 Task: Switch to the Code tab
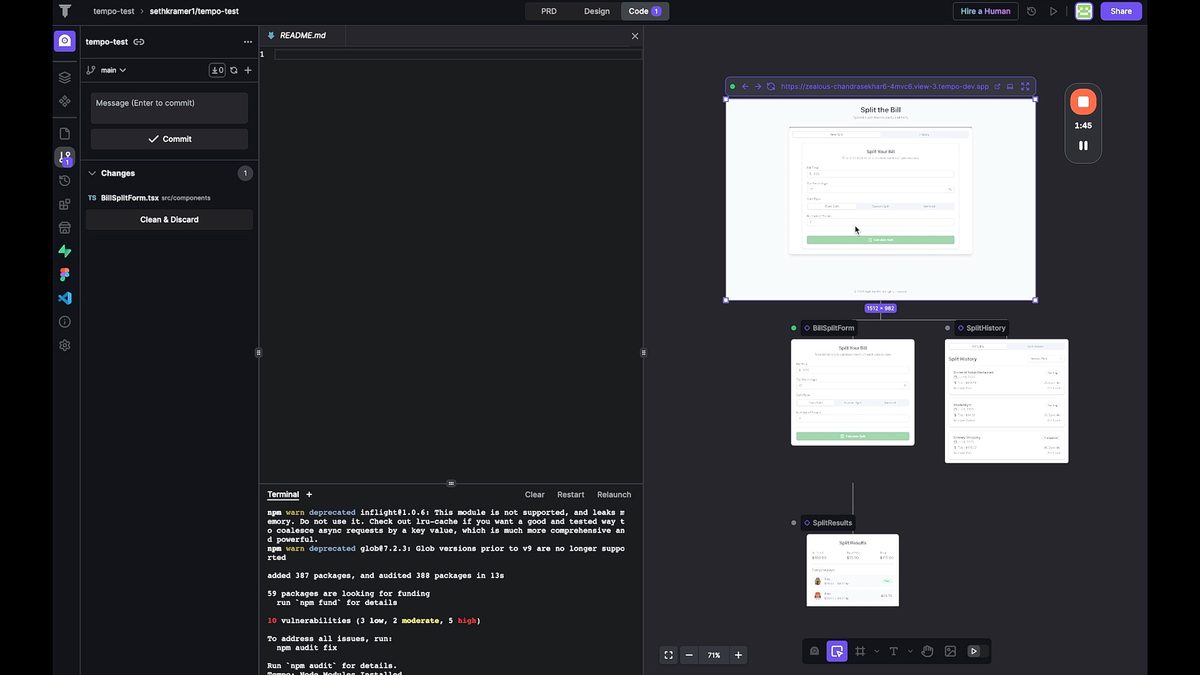pyautogui.click(x=645, y=11)
